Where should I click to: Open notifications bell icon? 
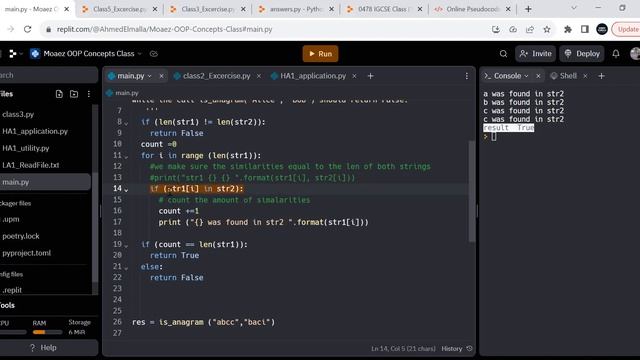[616, 53]
